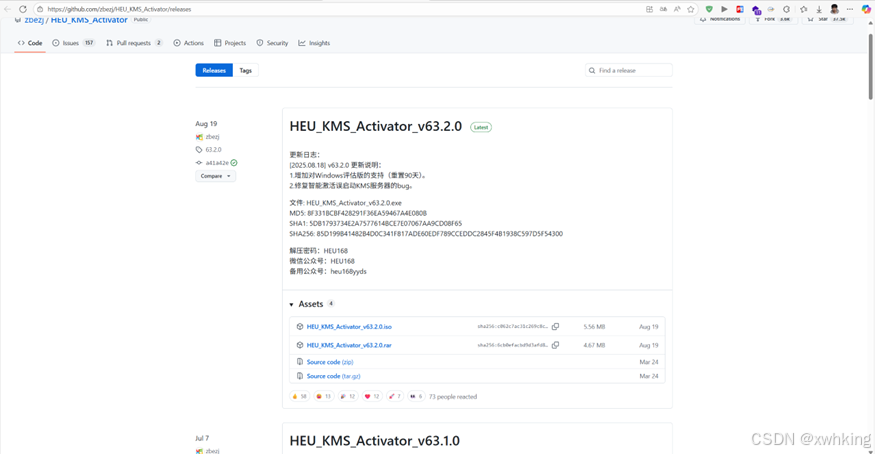Click the green verified commit check icon
This screenshot has height=454, width=875.
[234, 163]
